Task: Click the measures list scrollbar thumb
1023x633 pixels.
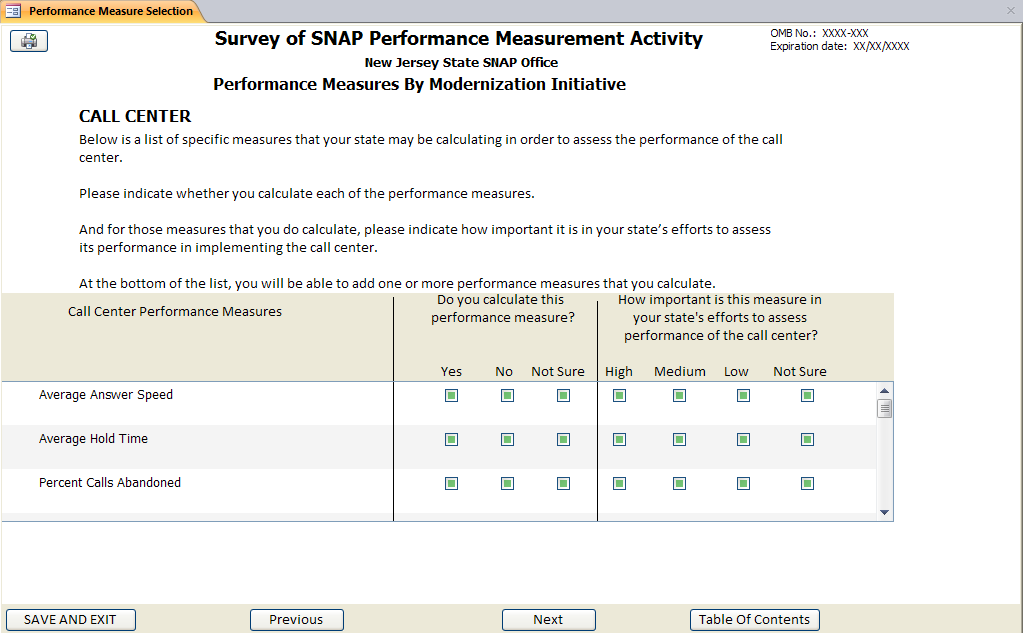Action: 884,408
